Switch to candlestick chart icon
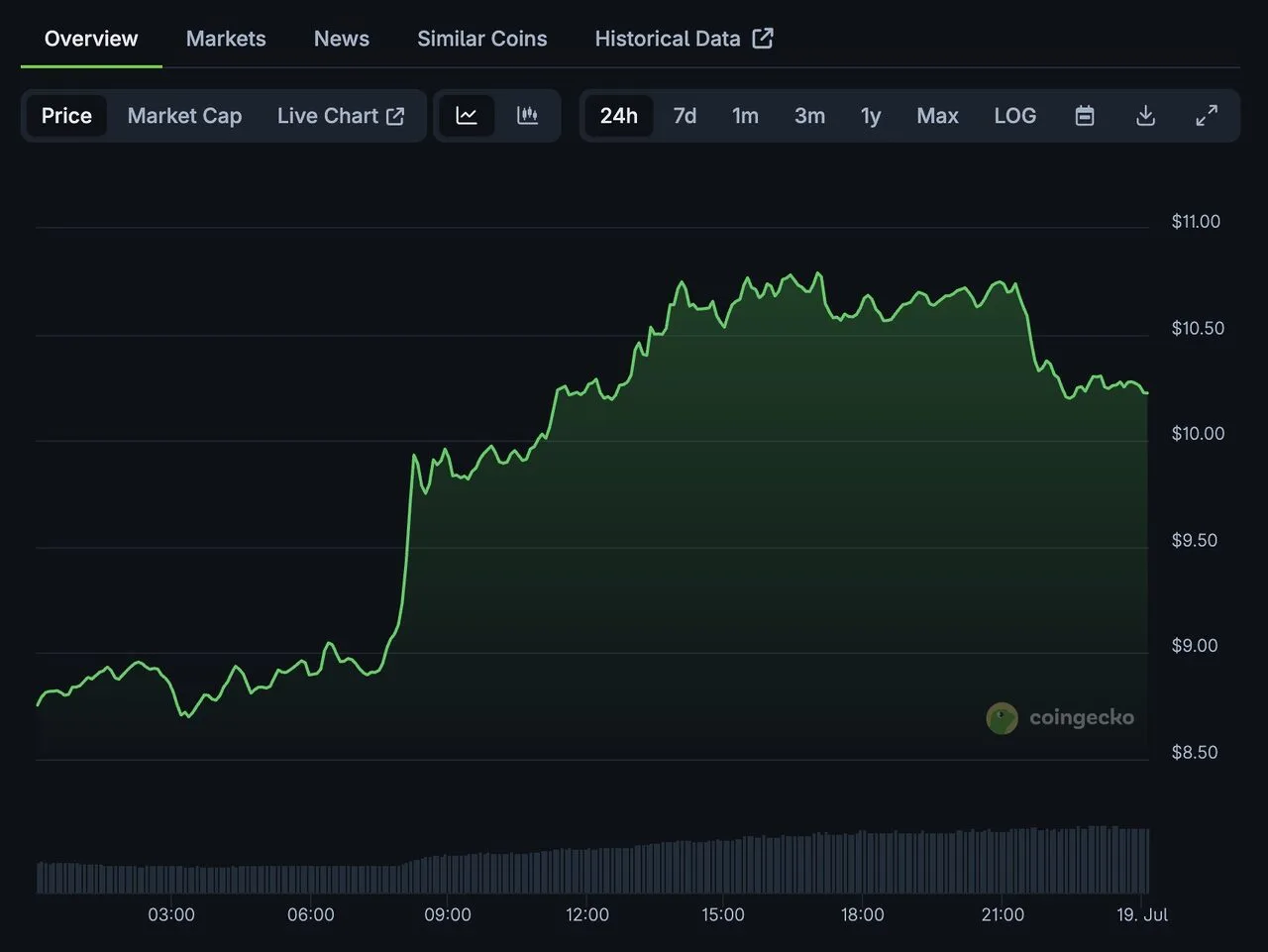1268x952 pixels. 528,116
